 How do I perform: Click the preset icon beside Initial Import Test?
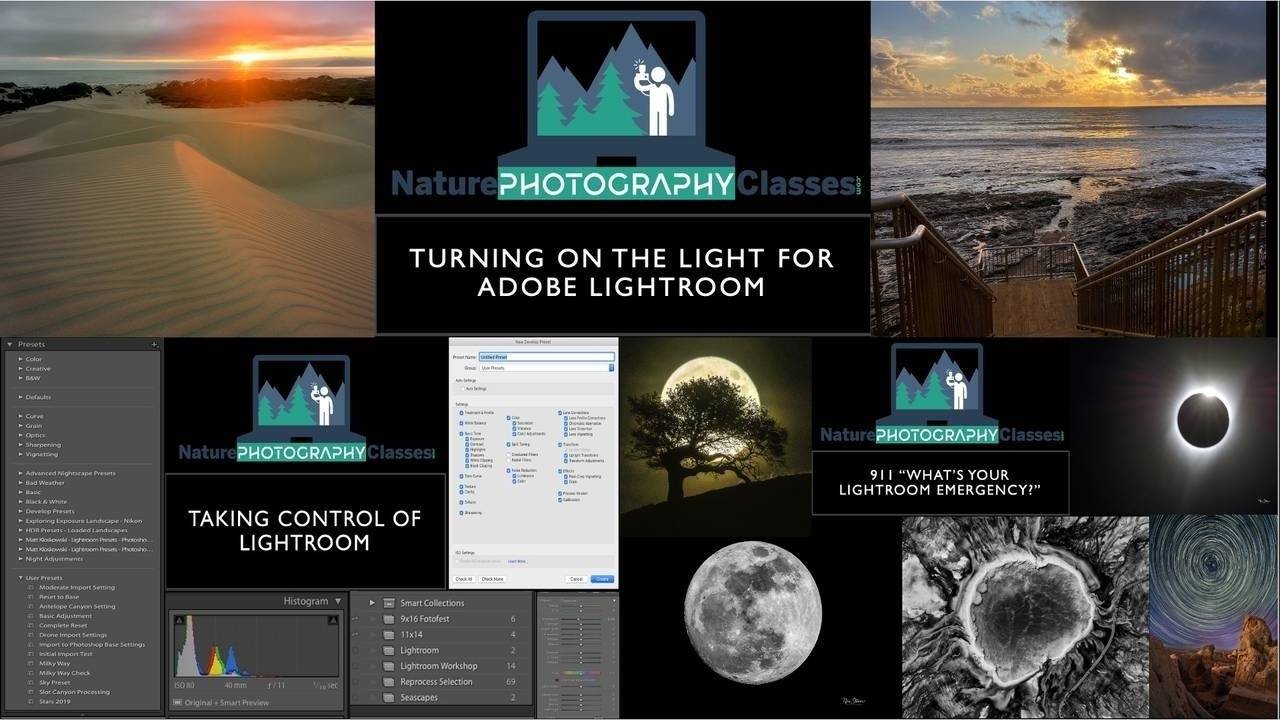pyautogui.click(x=31, y=654)
